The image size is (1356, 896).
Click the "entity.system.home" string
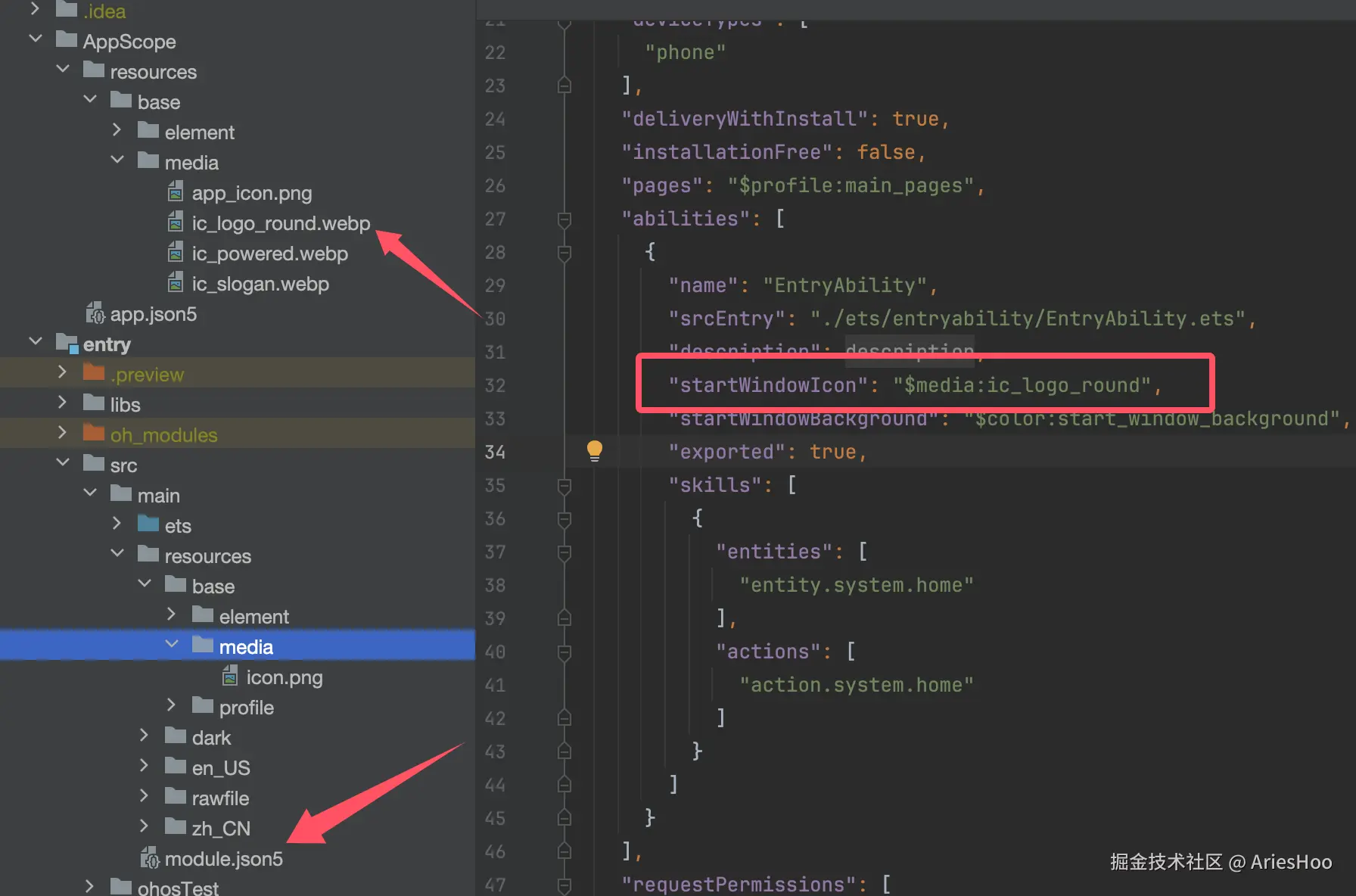point(857,585)
